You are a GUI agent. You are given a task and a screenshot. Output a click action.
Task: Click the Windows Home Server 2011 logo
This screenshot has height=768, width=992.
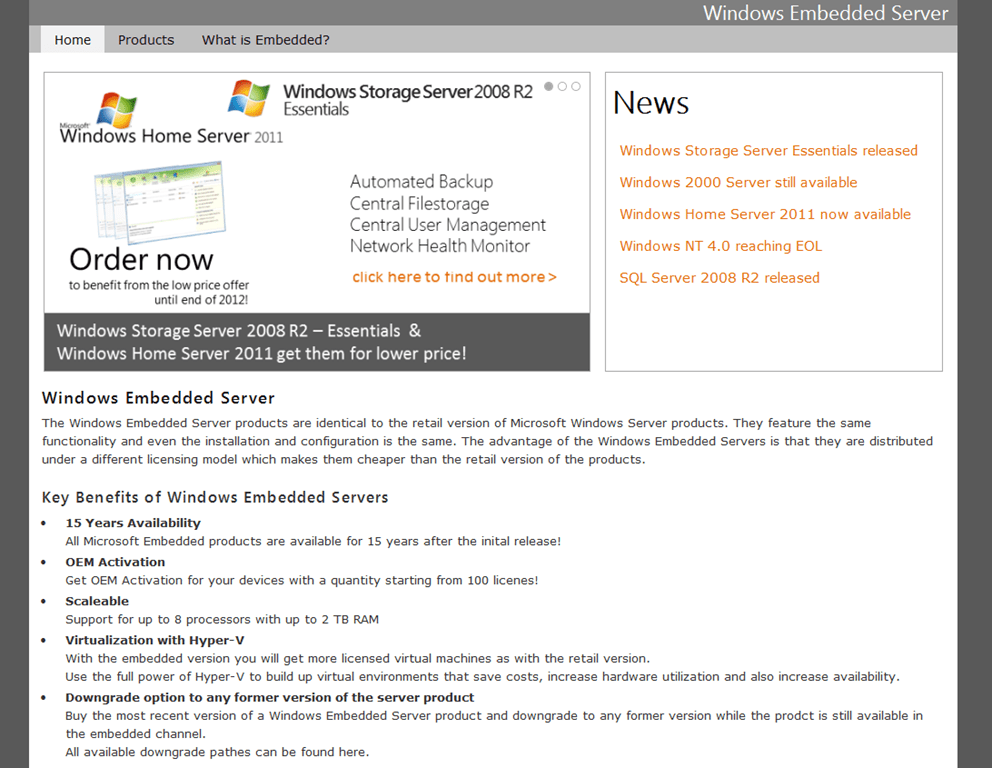point(171,119)
